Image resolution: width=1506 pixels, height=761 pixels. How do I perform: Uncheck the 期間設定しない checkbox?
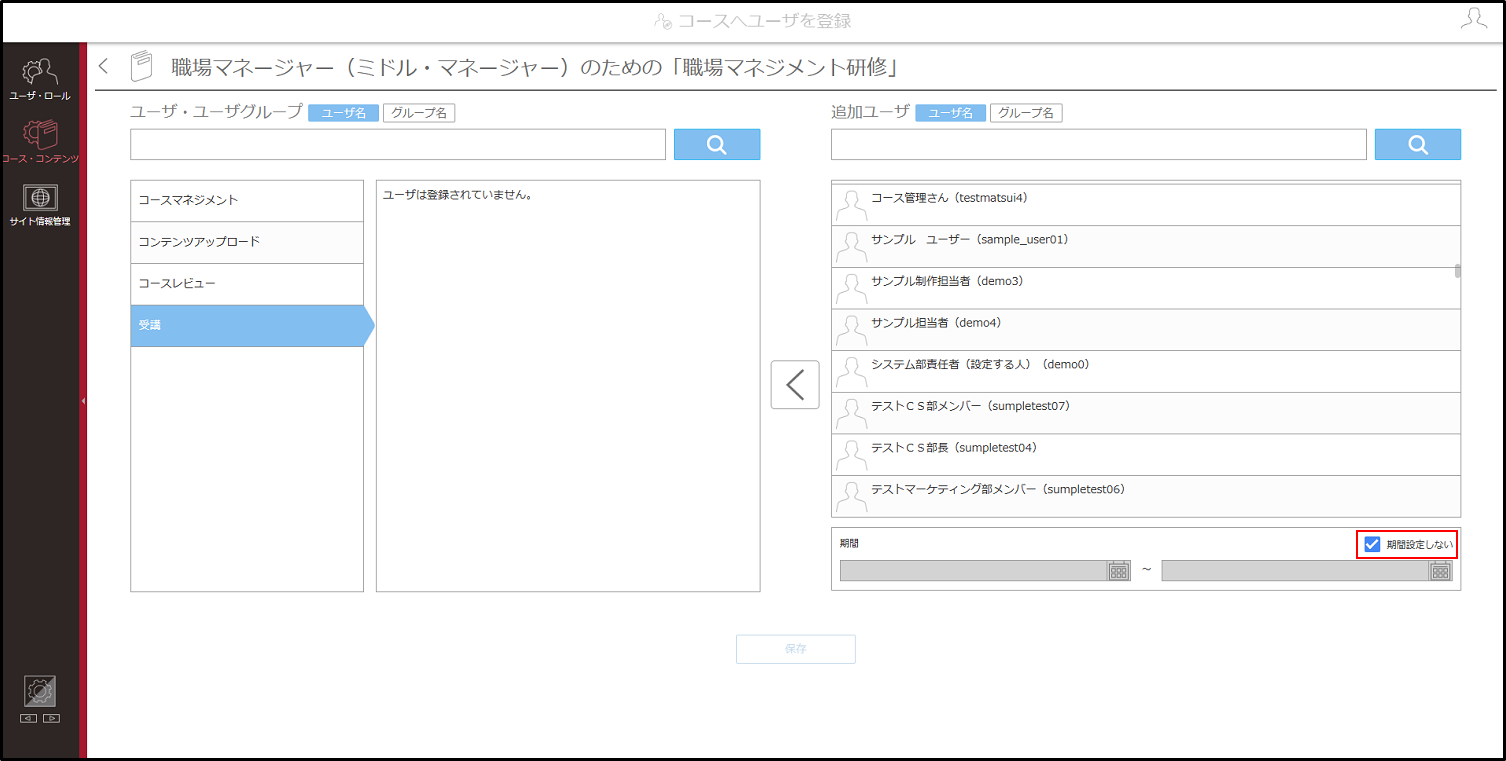[1372, 545]
